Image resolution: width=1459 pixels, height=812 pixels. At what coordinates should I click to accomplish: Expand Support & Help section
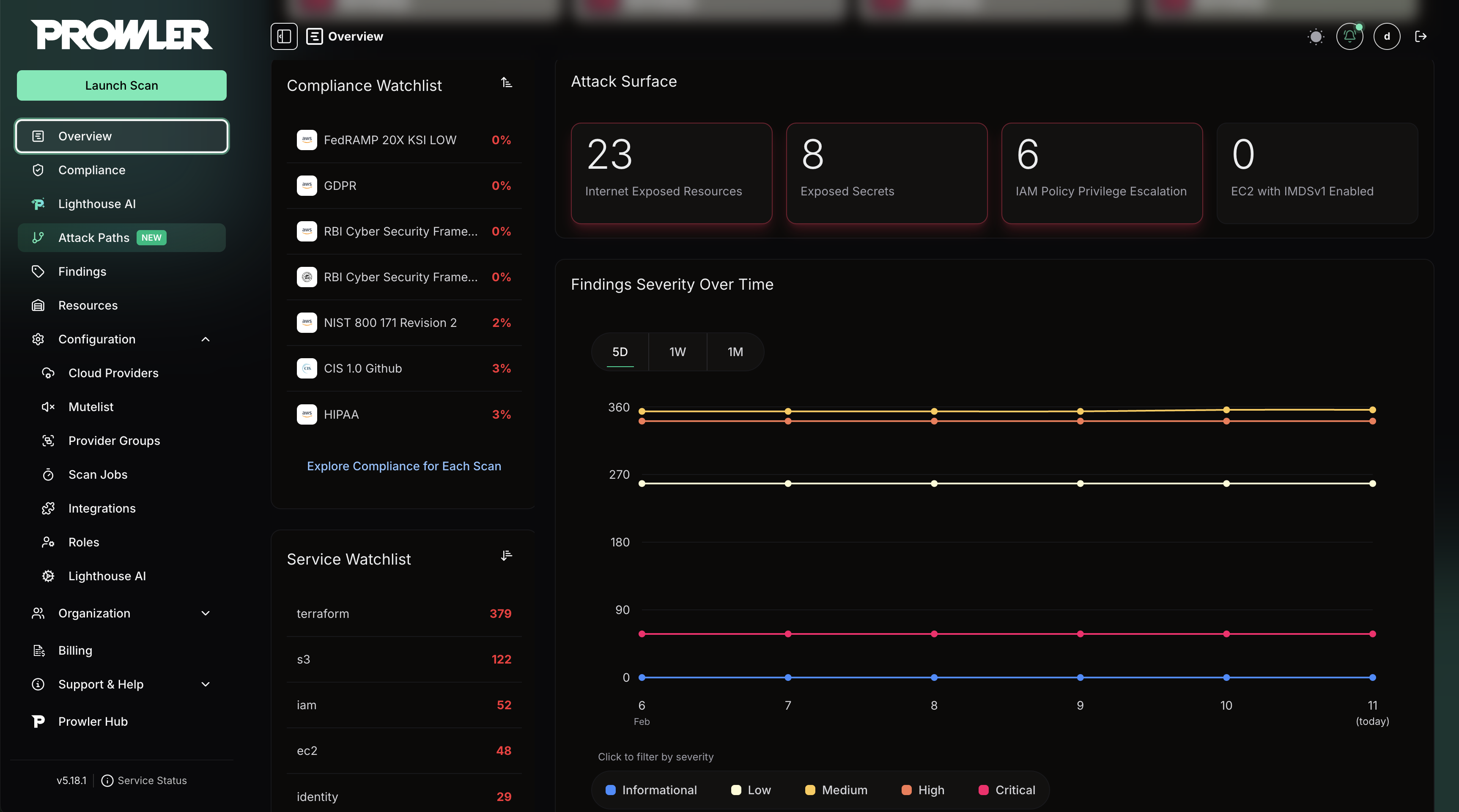206,684
